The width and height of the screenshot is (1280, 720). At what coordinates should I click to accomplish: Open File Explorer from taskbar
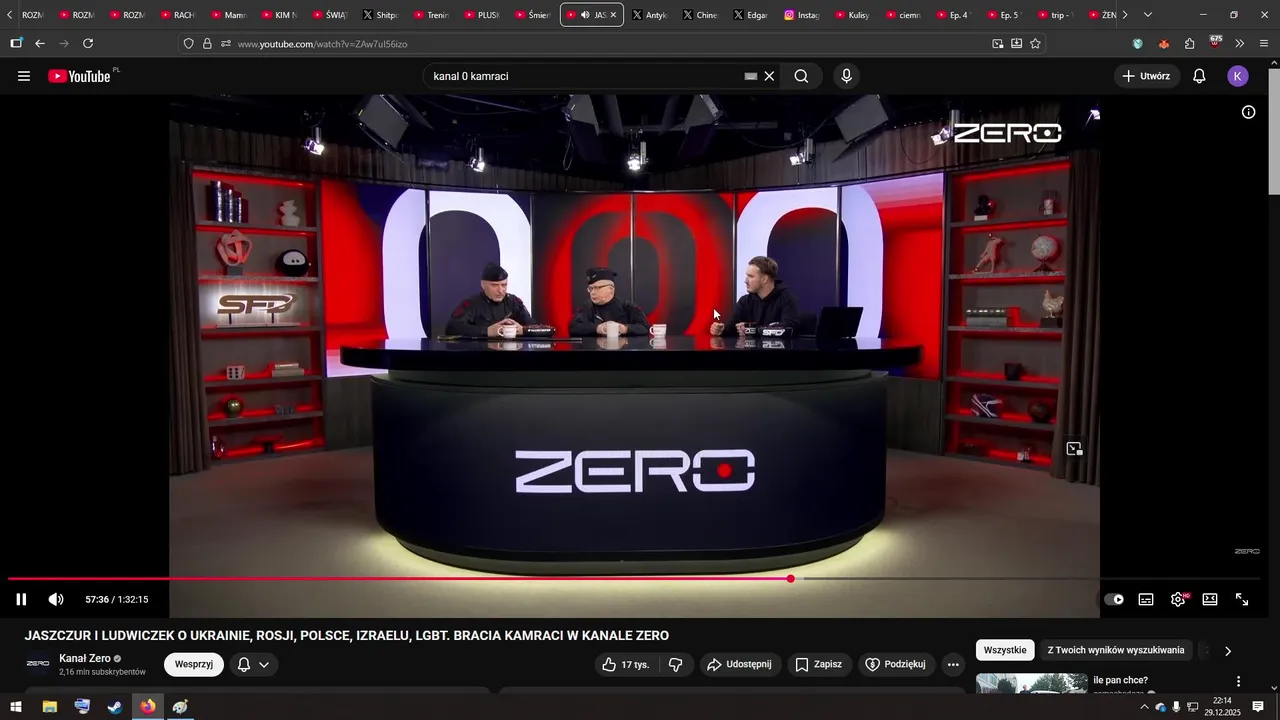tap(49, 707)
